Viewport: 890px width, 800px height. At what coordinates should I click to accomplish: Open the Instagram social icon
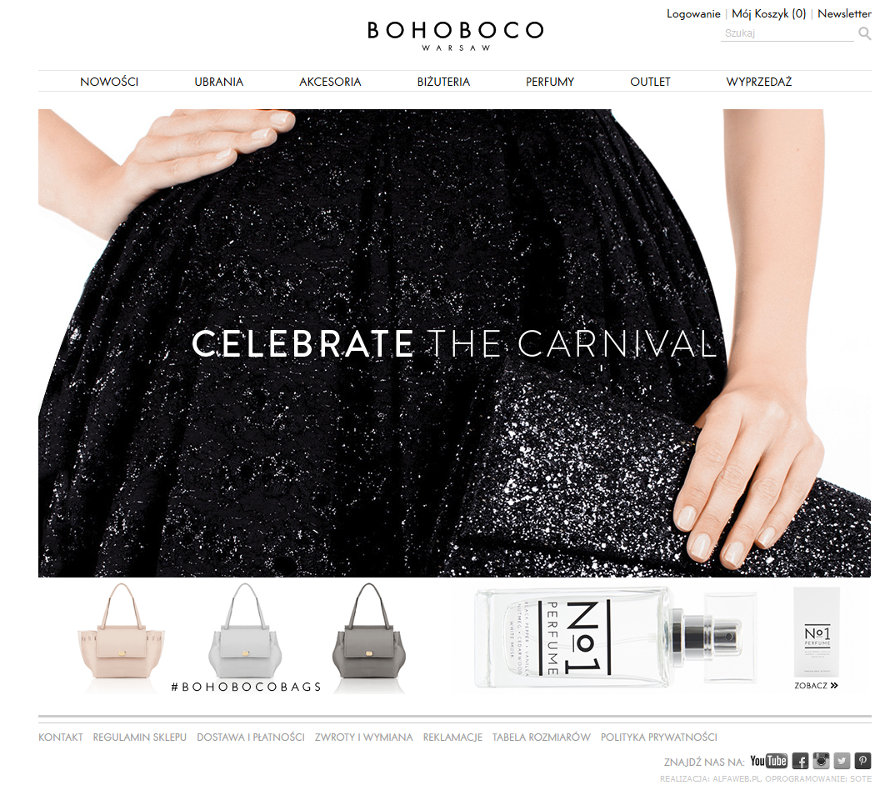pyautogui.click(x=821, y=761)
